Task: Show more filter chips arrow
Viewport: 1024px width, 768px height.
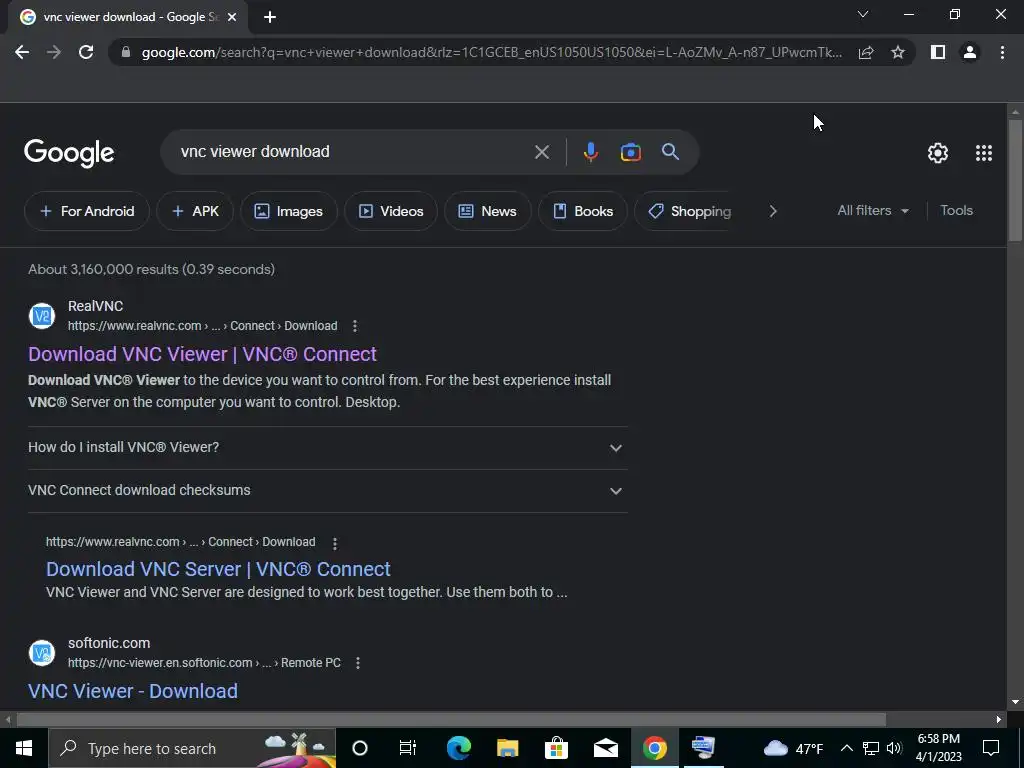Action: pyautogui.click(x=773, y=211)
